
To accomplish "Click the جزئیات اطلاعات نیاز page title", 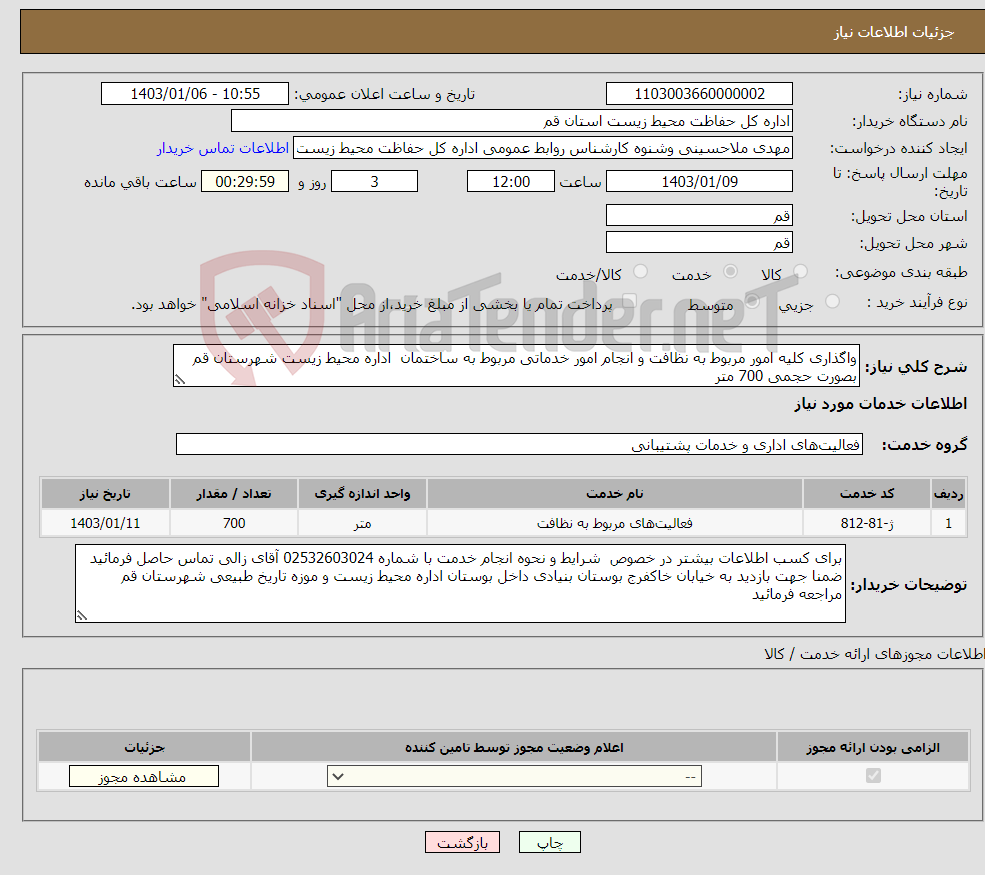I will pyautogui.click(x=894, y=32).
